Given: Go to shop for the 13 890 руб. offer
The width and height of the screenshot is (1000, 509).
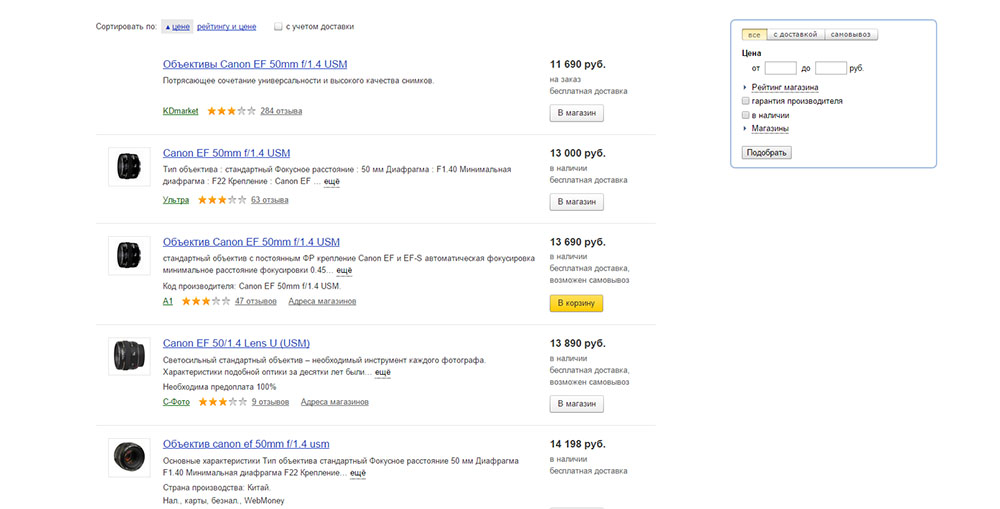Looking at the screenshot, I should pos(577,404).
